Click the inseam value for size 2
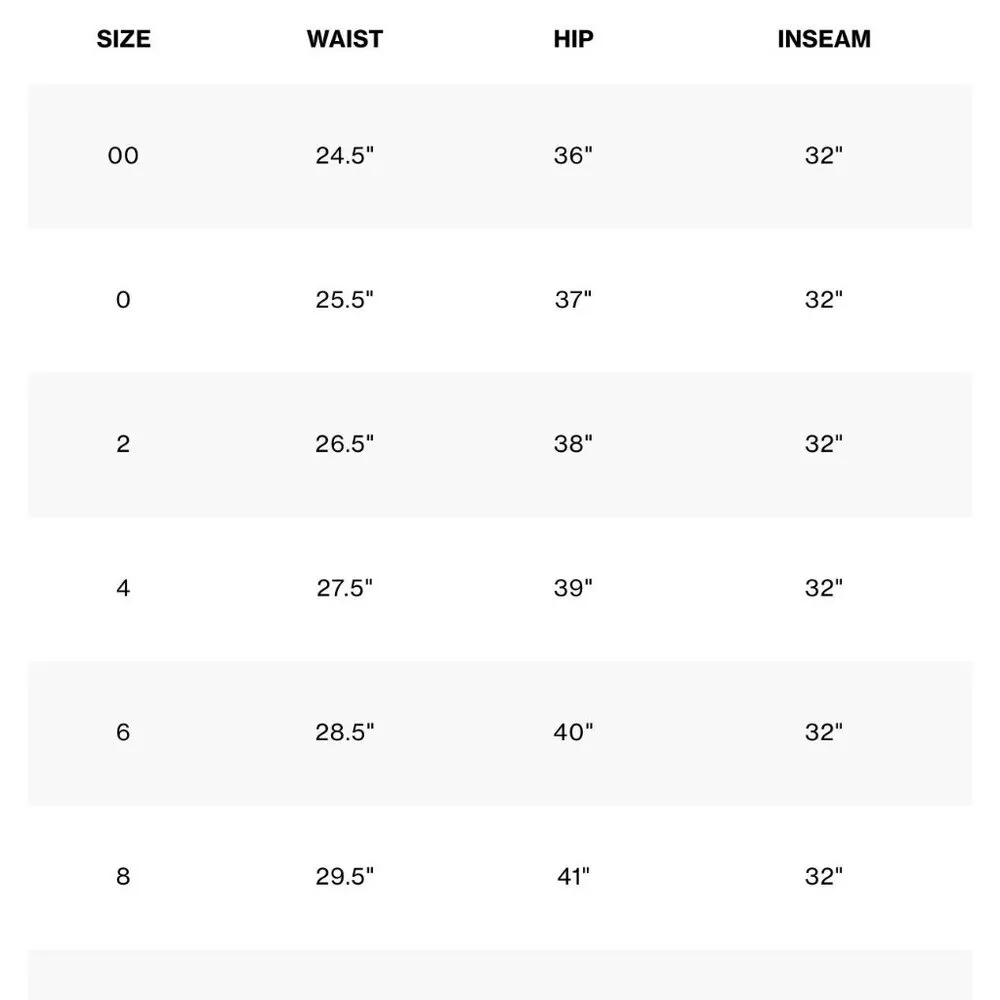Screen dimensions: 1000x1000 pyautogui.click(x=824, y=444)
